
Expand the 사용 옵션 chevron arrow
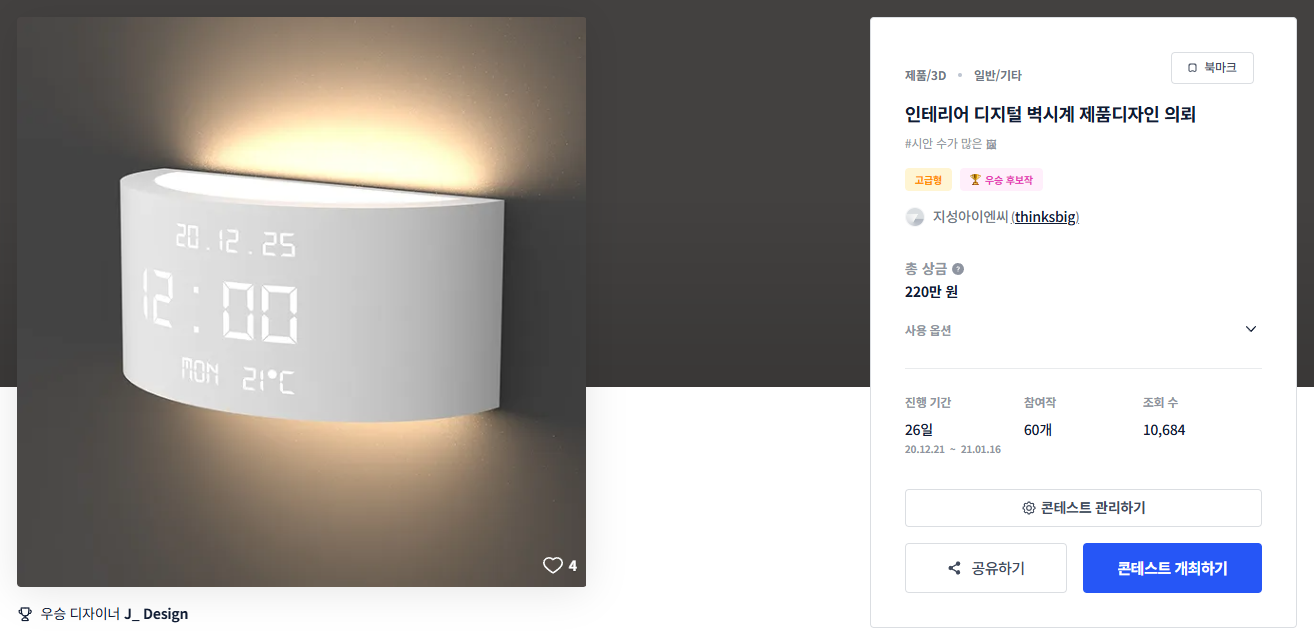pos(1250,330)
